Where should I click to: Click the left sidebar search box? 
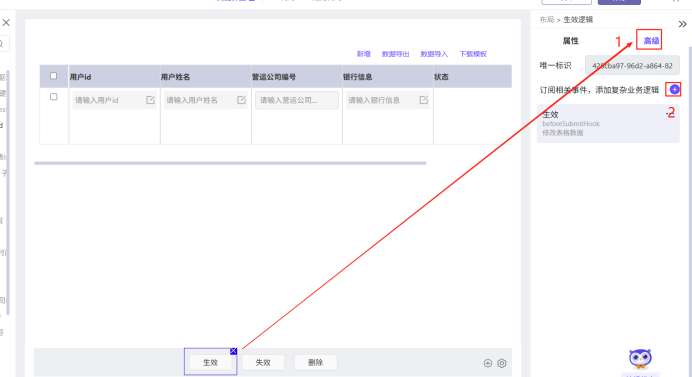4,44
